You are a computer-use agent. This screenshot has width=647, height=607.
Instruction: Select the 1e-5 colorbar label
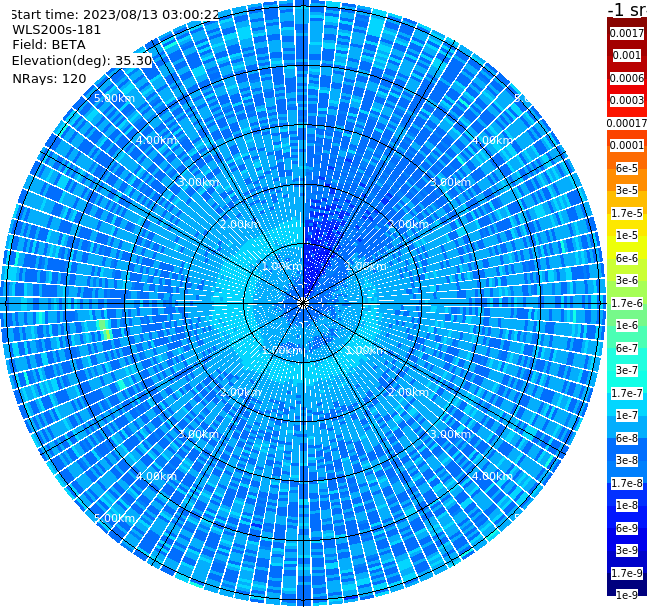tap(627, 235)
